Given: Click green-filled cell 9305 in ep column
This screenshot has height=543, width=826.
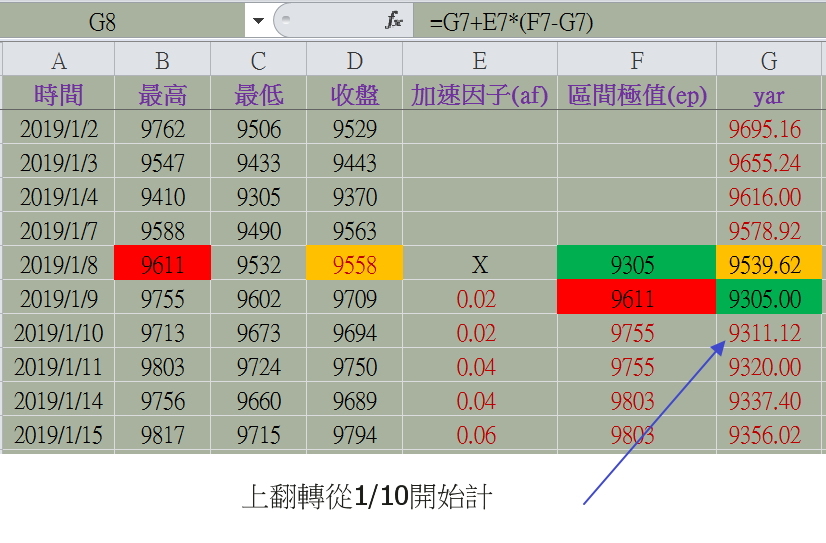Looking at the screenshot, I should 637,264.
